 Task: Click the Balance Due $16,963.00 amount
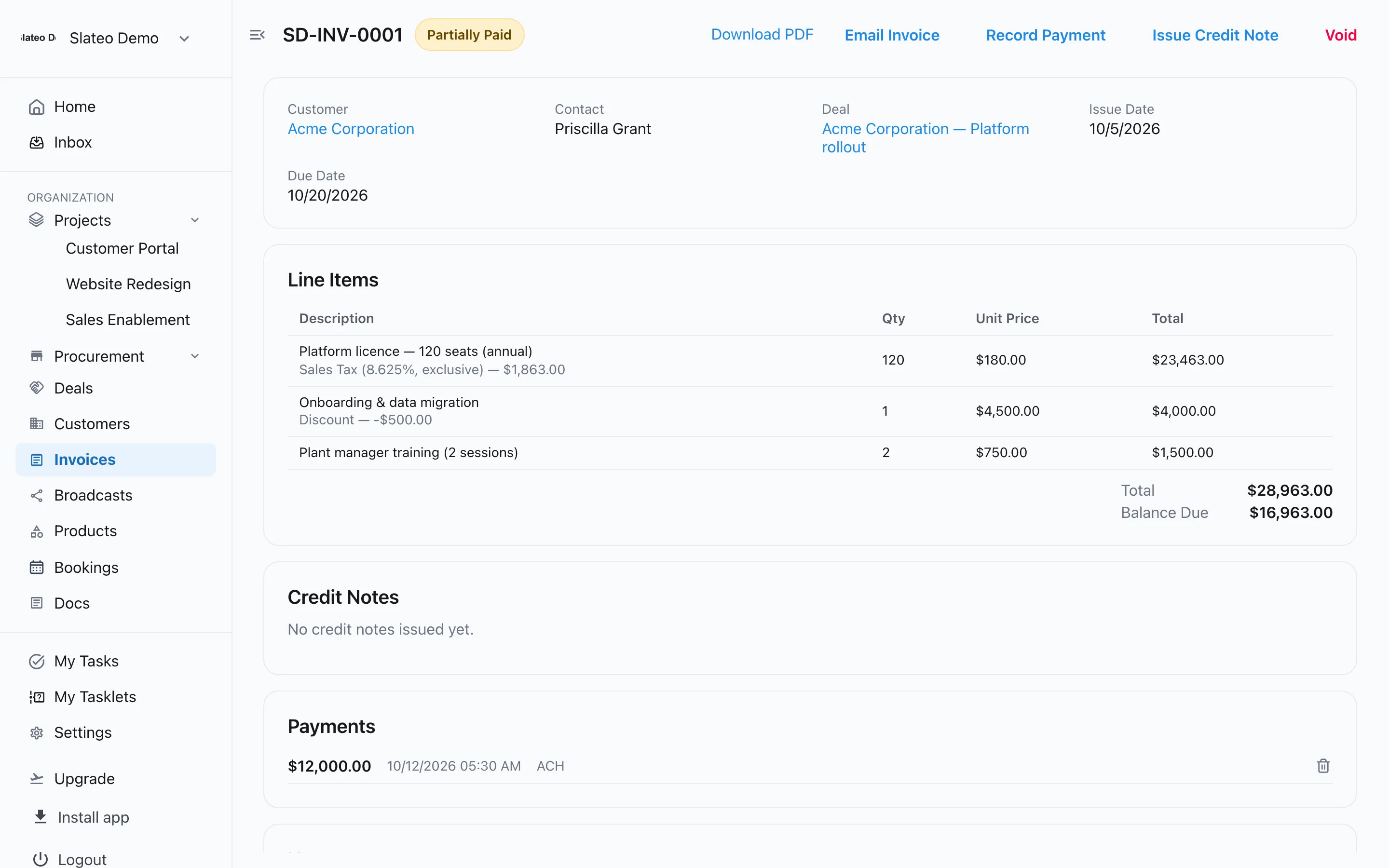[x=1291, y=513]
